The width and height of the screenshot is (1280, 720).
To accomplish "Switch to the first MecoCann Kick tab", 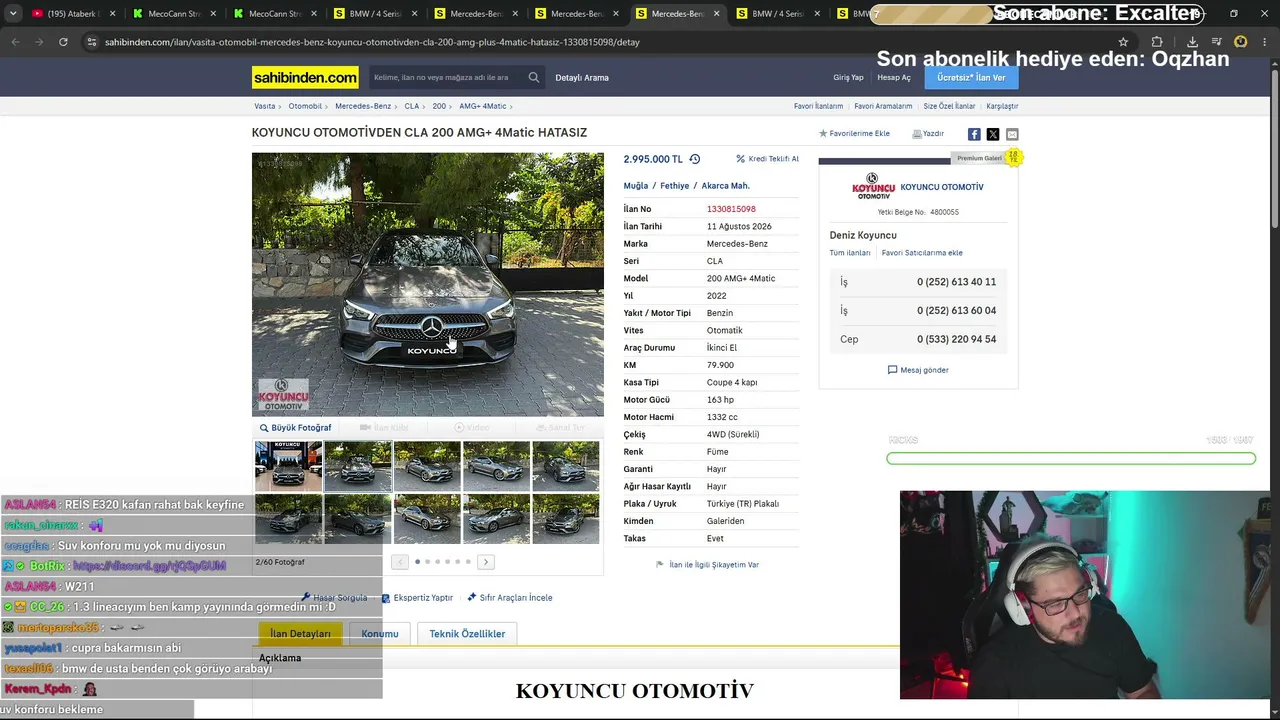I will [x=174, y=14].
